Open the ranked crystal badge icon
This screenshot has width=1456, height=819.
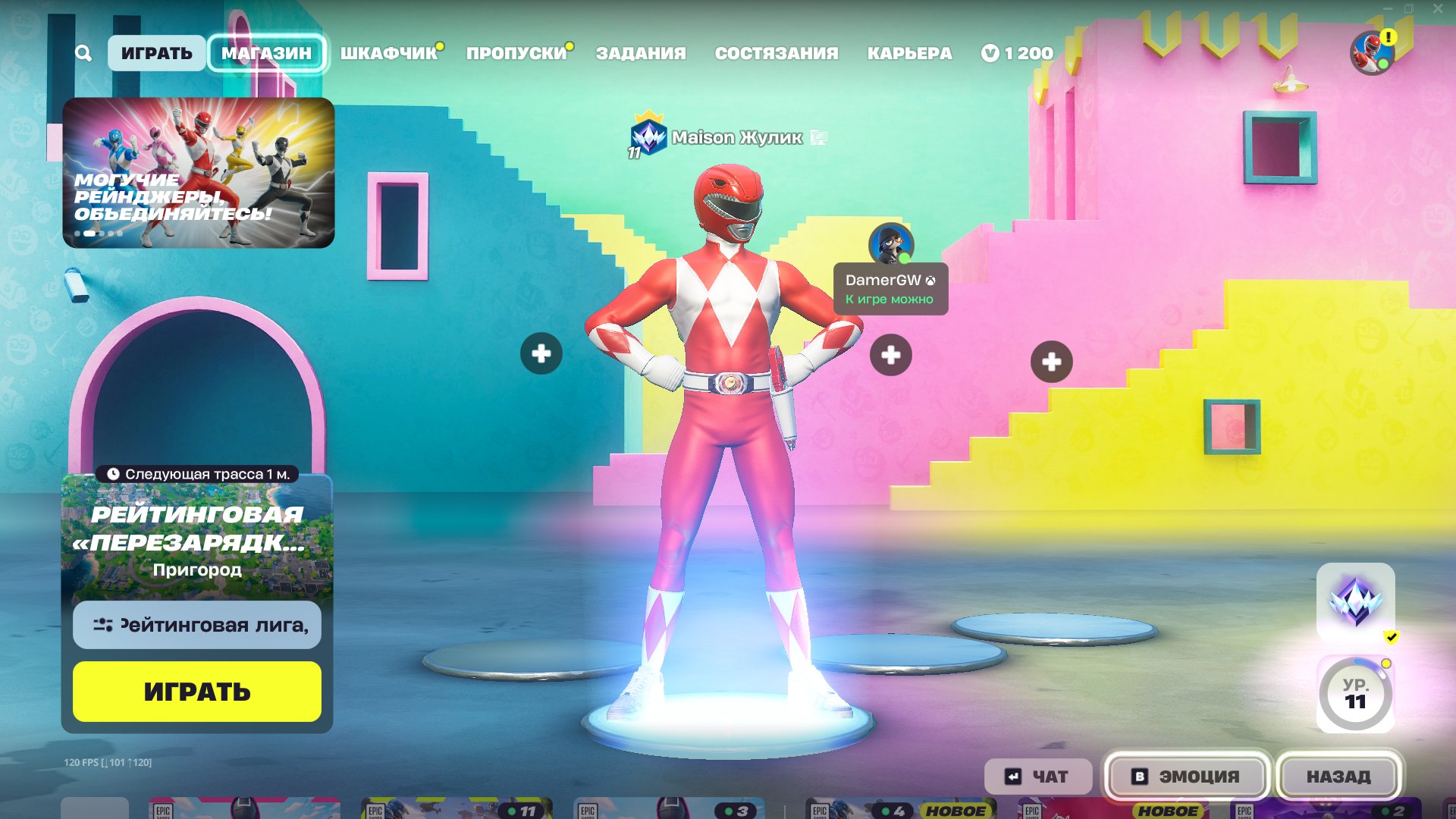pos(1355,601)
